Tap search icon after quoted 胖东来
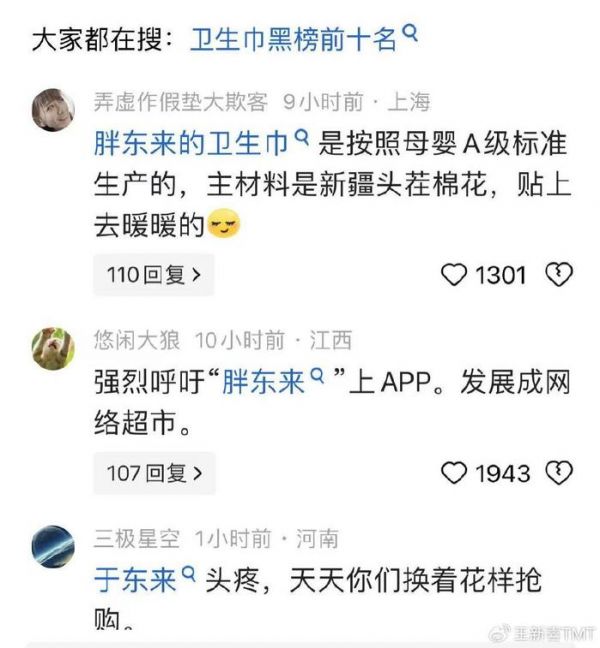600x648 pixels. click(x=317, y=375)
